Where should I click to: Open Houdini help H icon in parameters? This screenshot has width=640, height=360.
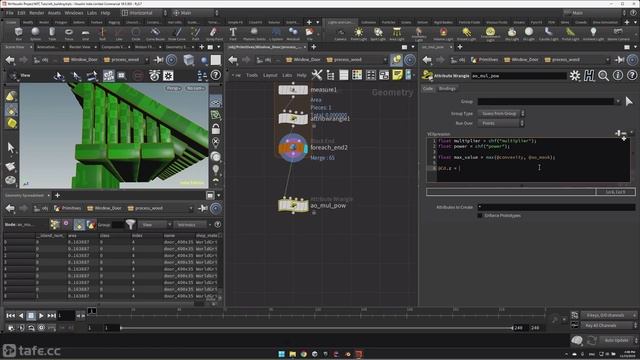point(589,76)
